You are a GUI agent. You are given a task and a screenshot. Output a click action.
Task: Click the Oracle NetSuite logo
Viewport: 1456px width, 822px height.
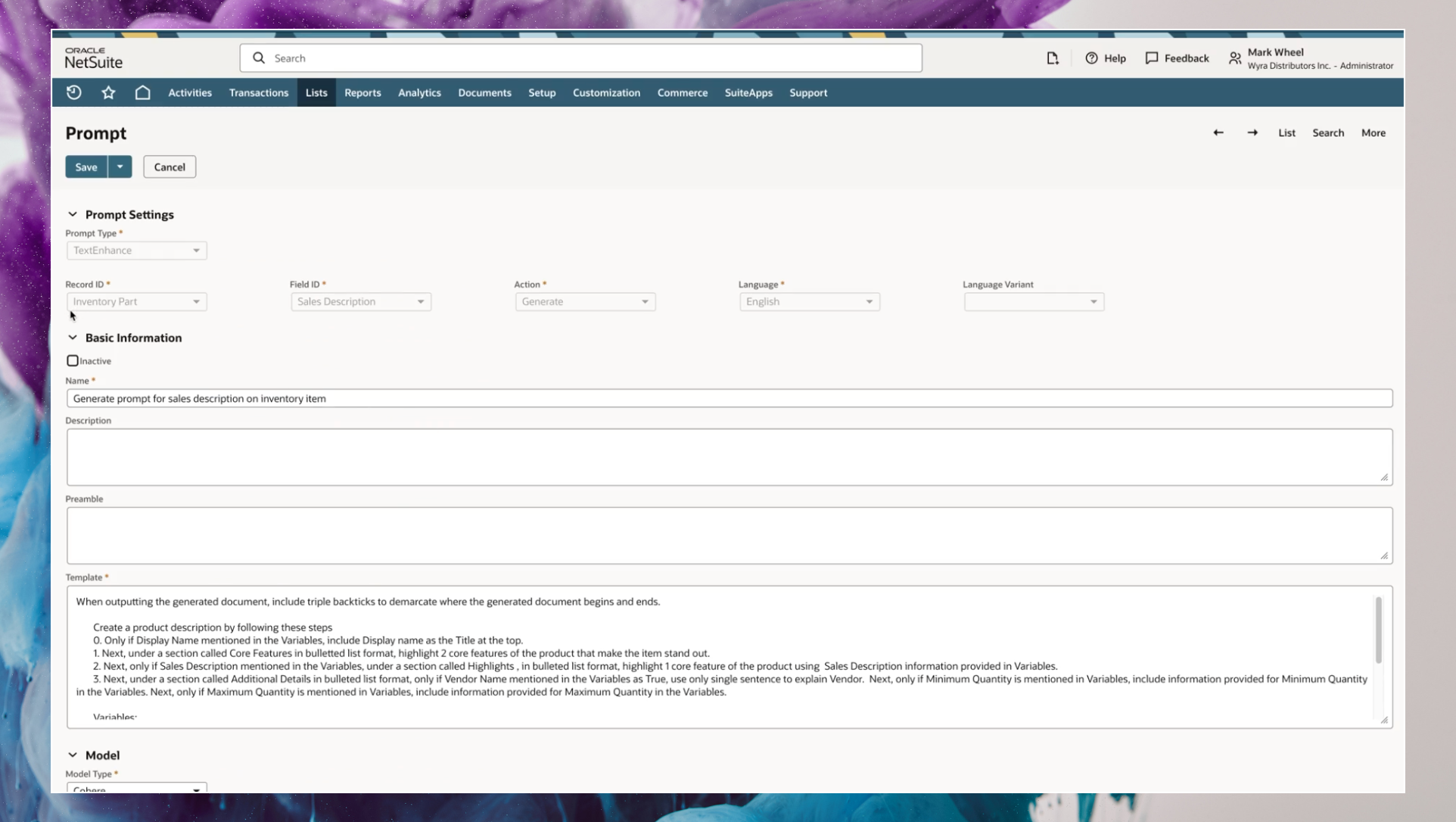coord(94,58)
